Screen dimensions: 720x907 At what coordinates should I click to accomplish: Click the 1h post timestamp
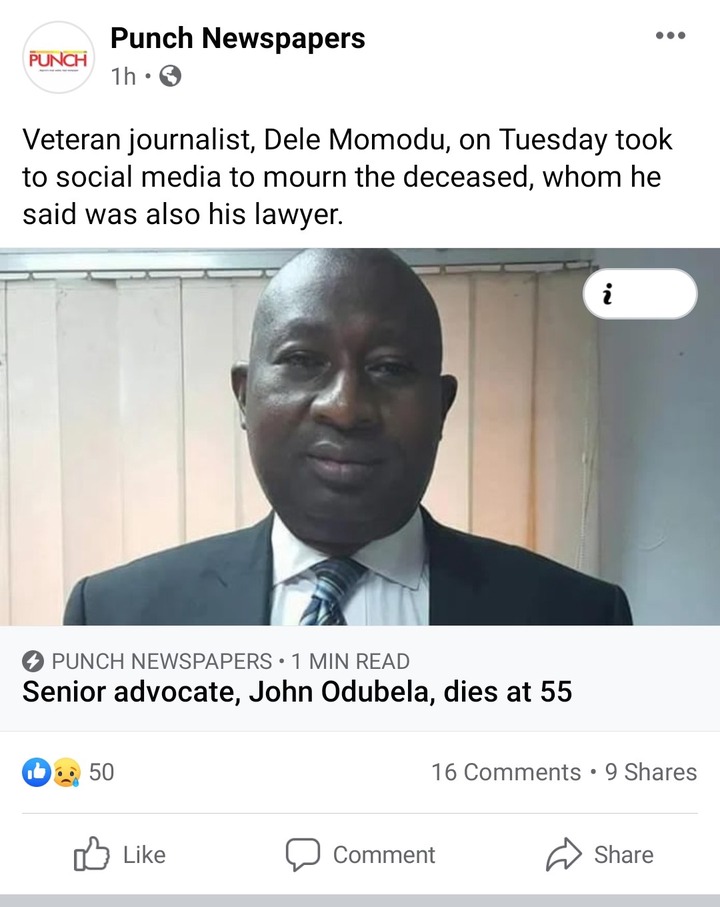123,76
